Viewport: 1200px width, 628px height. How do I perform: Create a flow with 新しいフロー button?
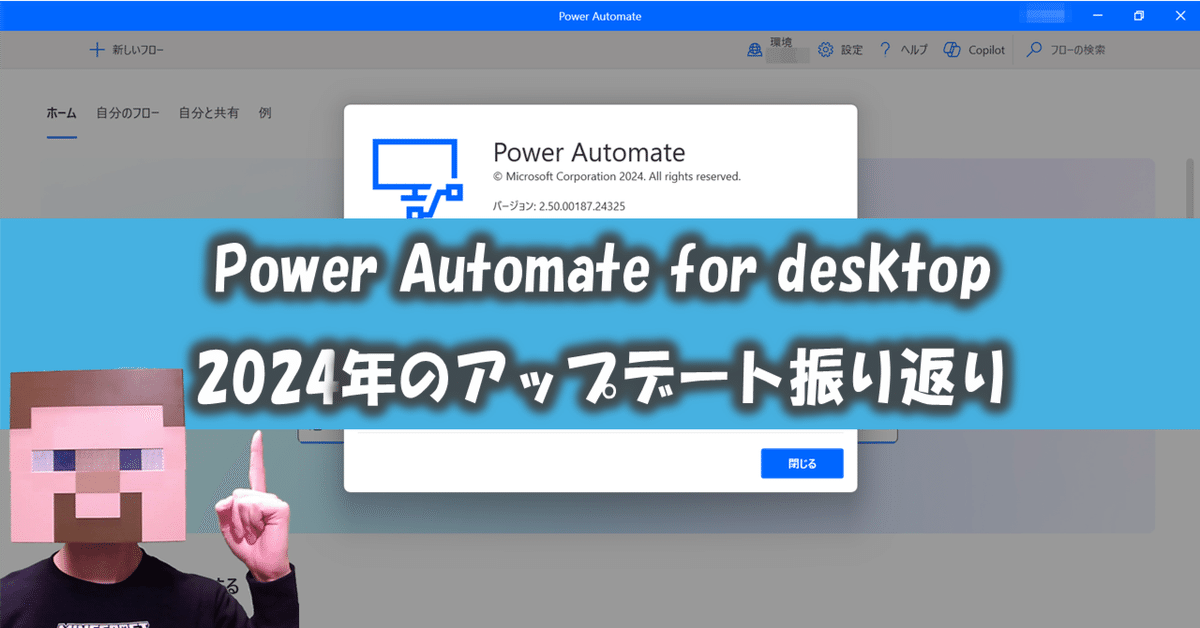130,49
